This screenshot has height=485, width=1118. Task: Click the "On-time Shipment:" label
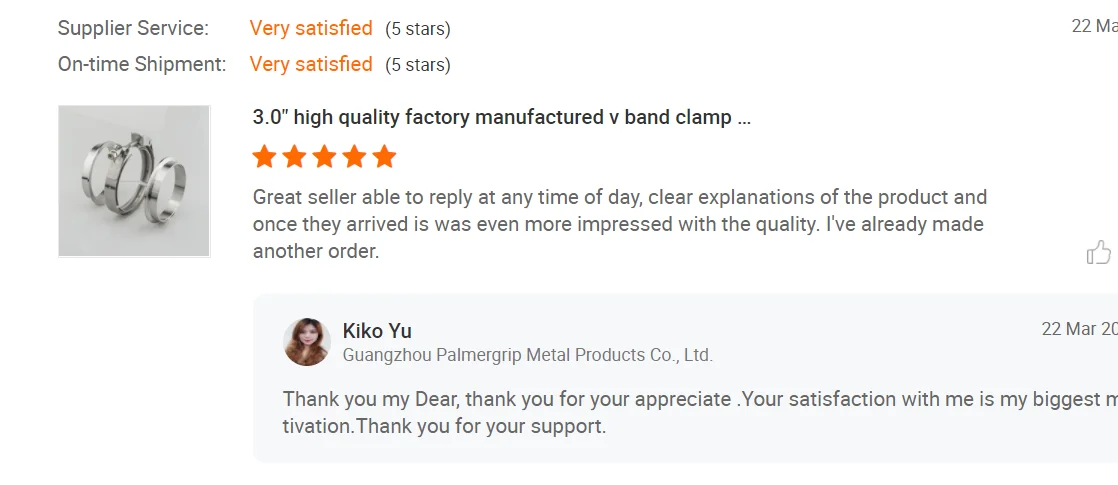click(142, 64)
